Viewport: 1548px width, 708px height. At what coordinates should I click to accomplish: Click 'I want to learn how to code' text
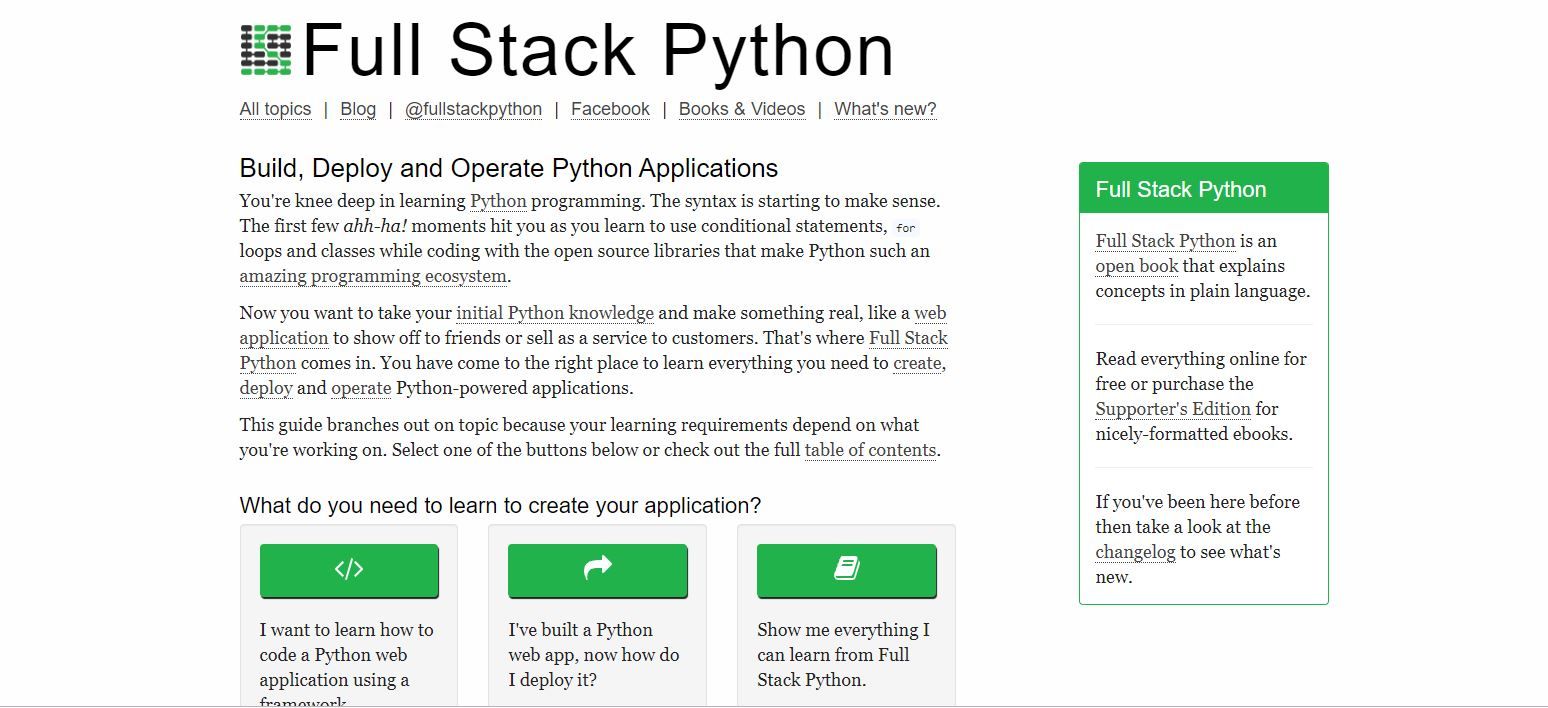(347, 662)
